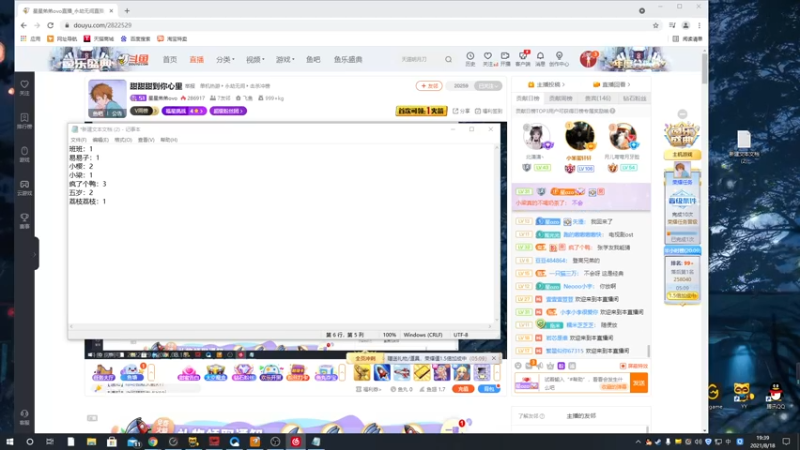Open the Notepad 帮助(H) menu

click(x=169, y=140)
